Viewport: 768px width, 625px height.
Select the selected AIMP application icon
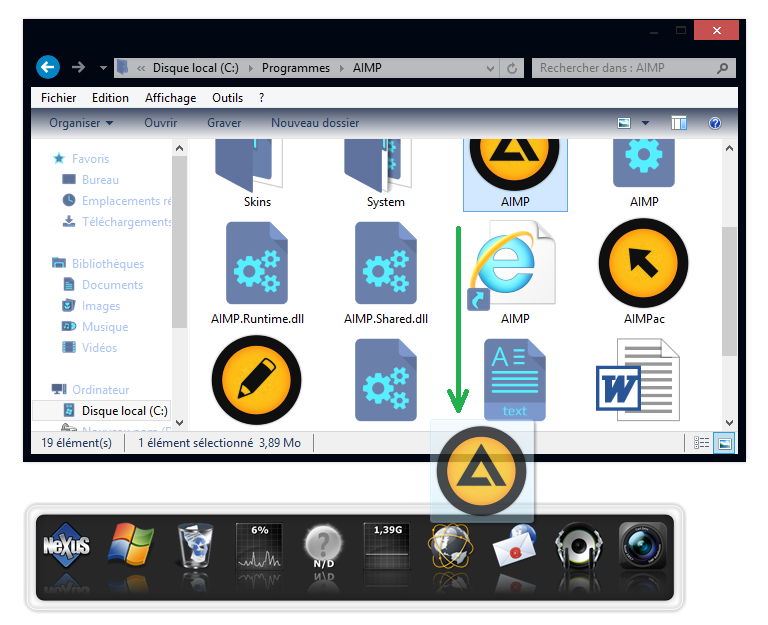(x=515, y=174)
